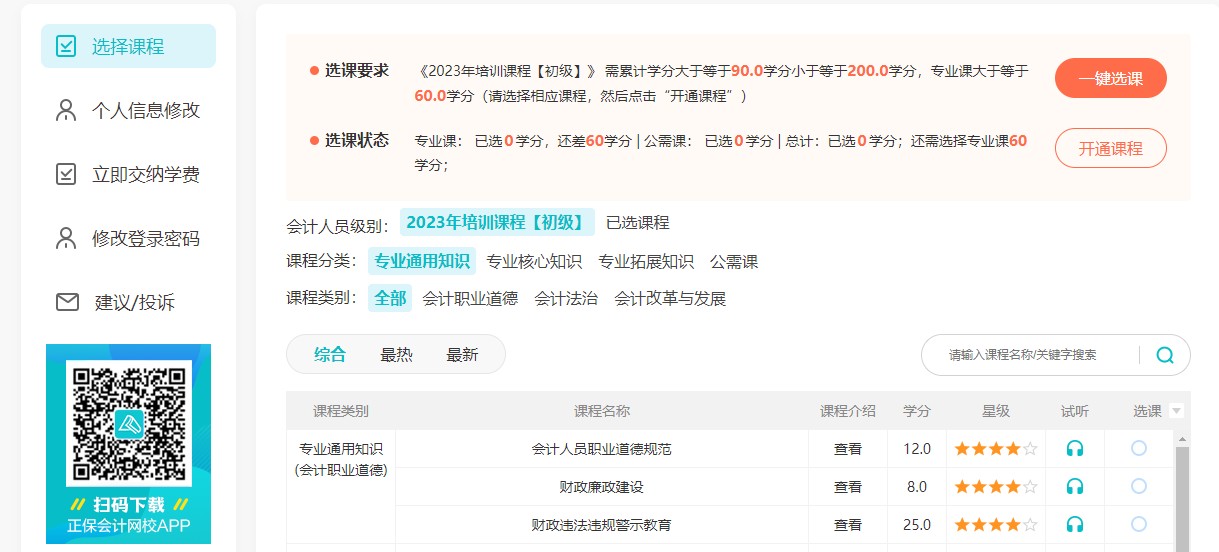Switch to 专业核心知识 category tab
Image resolution: width=1219 pixels, height=552 pixels.
[533, 262]
